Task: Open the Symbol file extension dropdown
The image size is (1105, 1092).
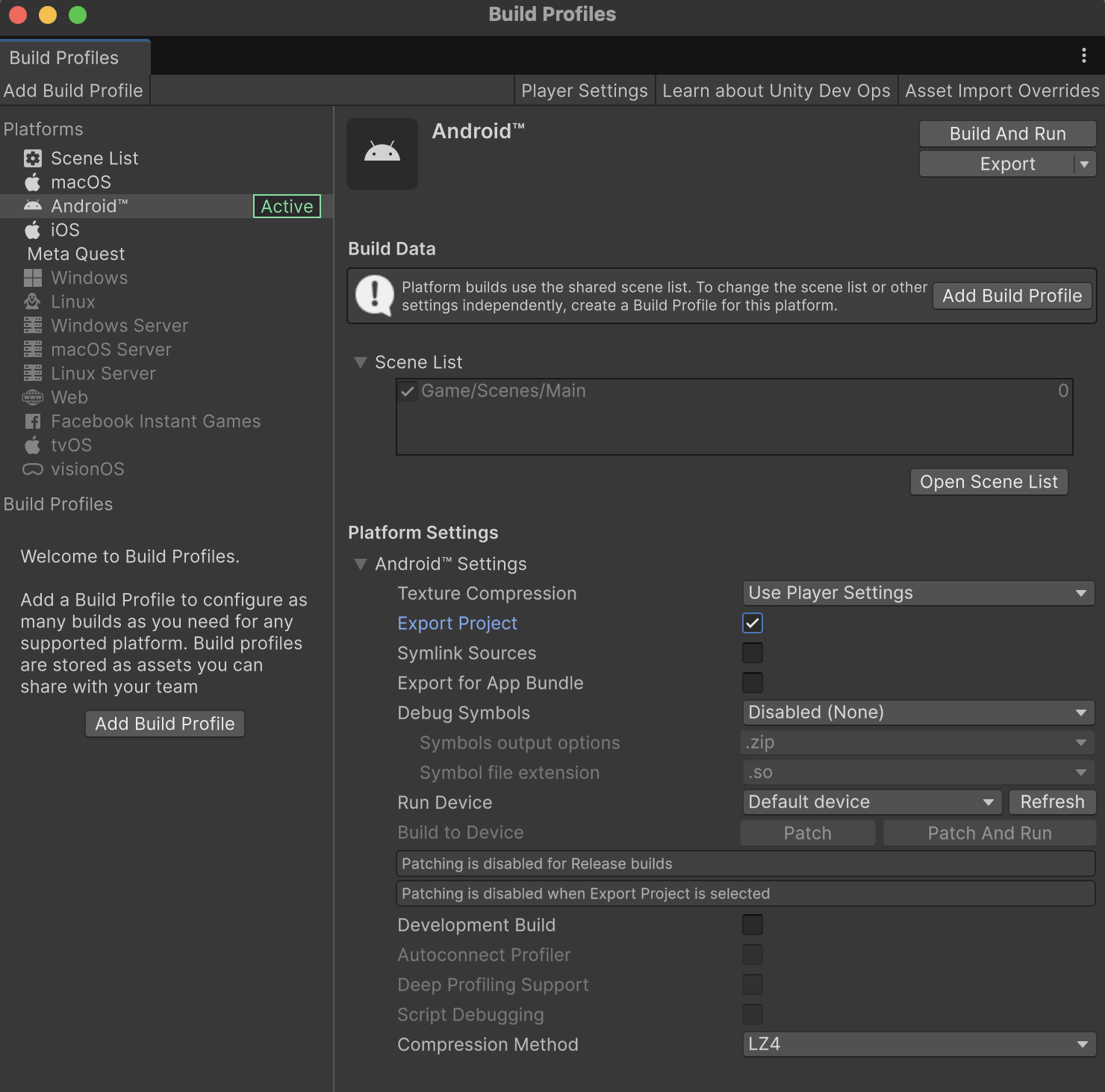Action: point(918,772)
